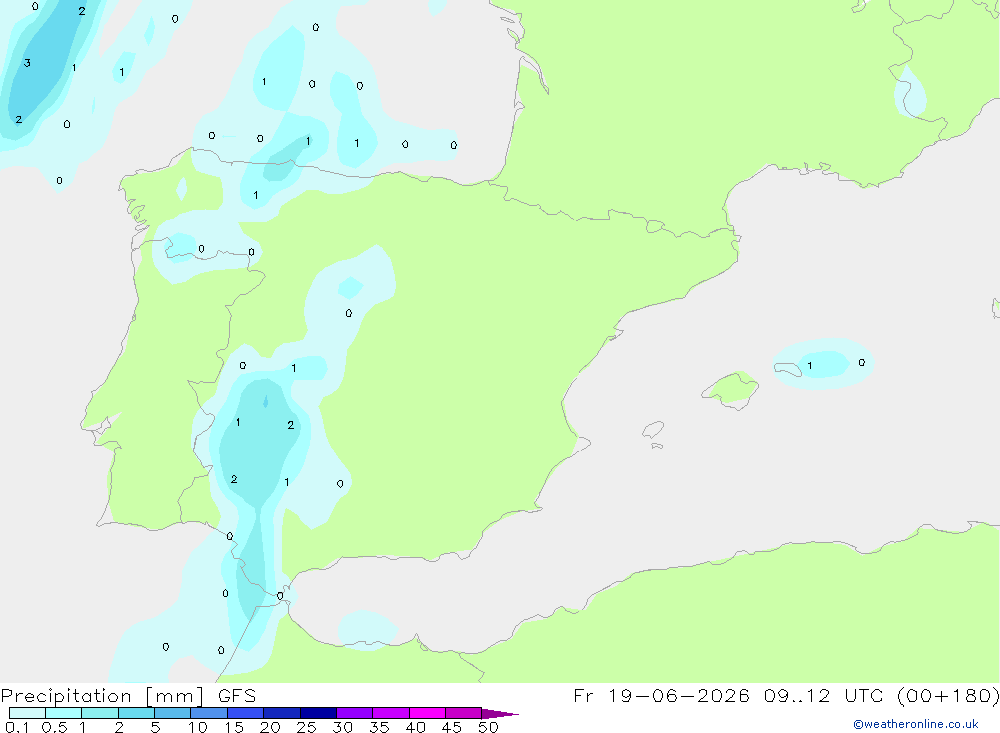Click the '1' value over the Balearic Islands

click(x=809, y=366)
